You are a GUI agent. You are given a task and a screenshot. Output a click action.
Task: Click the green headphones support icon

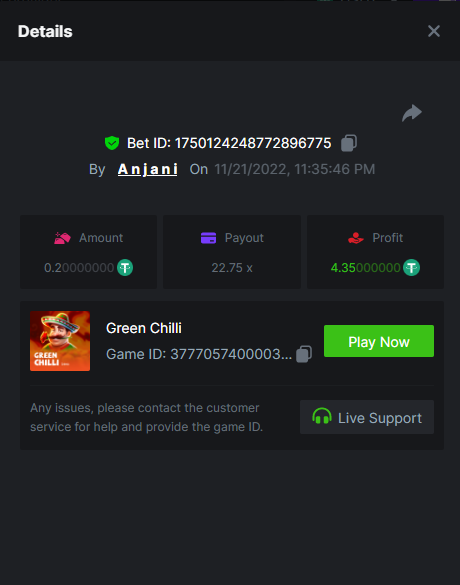click(322, 416)
